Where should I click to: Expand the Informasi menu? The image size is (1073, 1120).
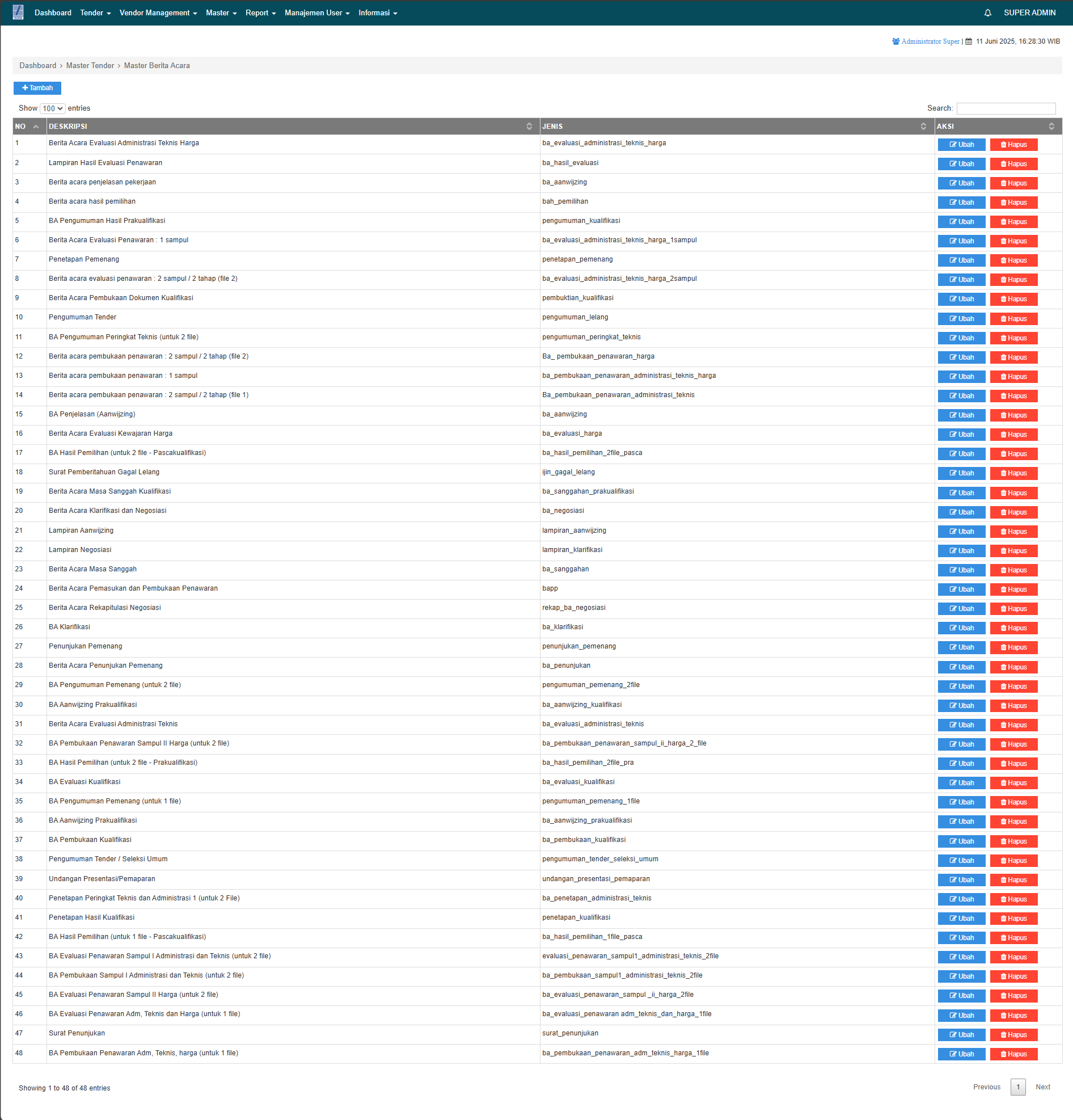[378, 12]
